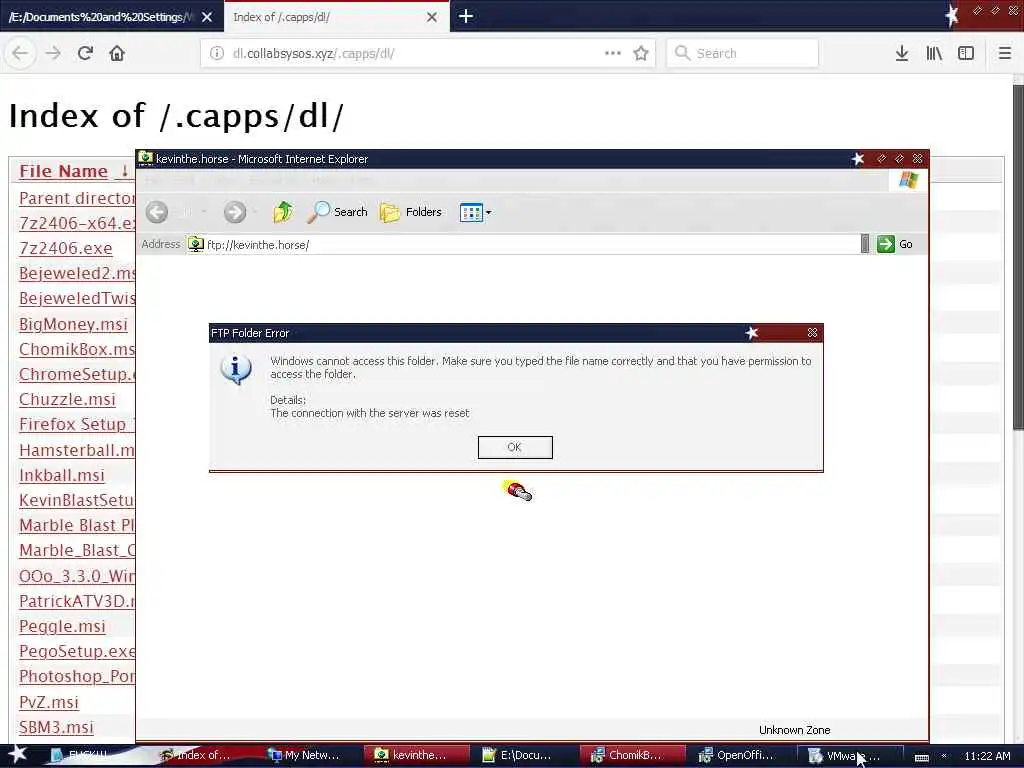
Task: Download PvZ.msi link
Action: point(49,702)
